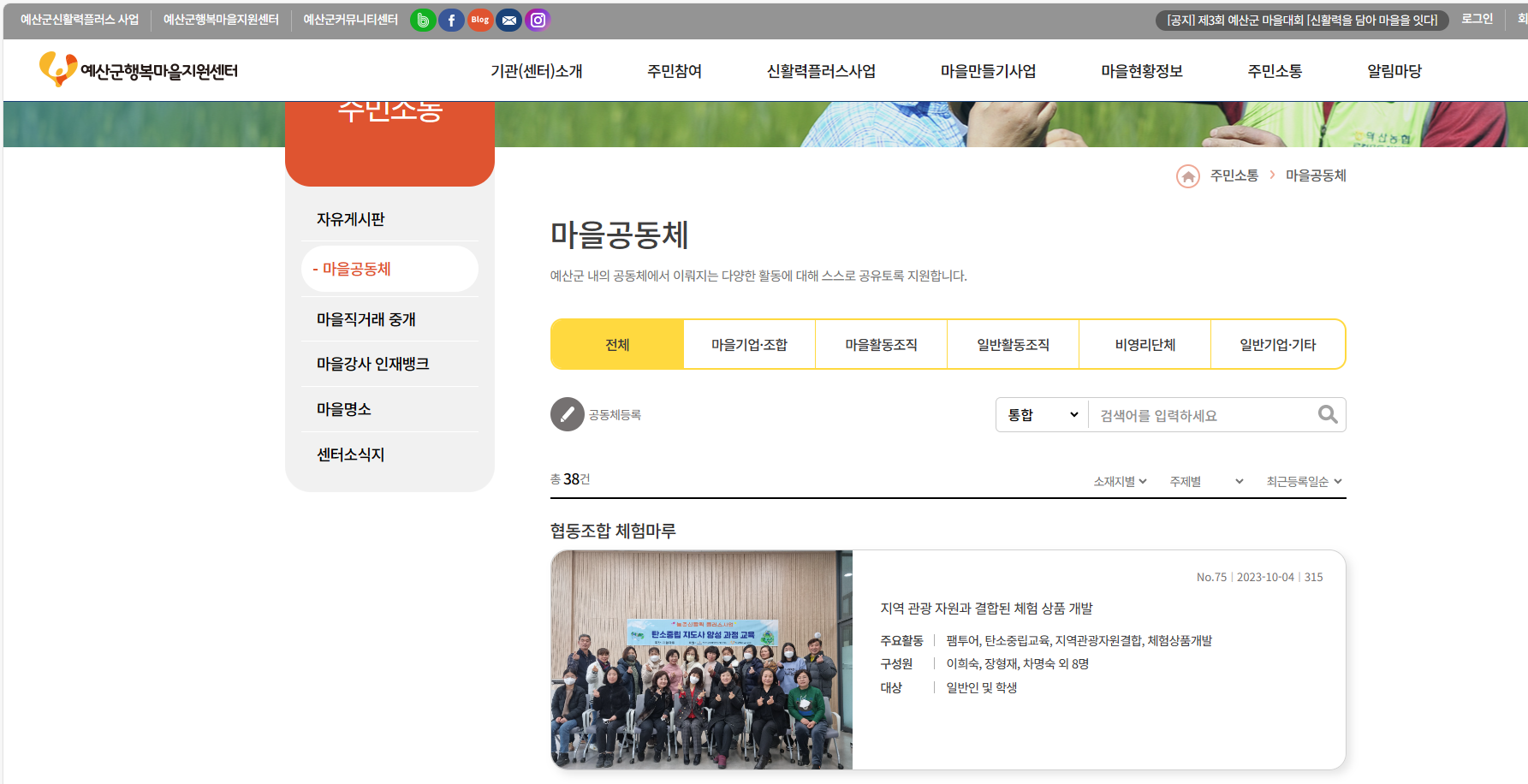Open 마을명소 sidebar item

pyautogui.click(x=389, y=409)
